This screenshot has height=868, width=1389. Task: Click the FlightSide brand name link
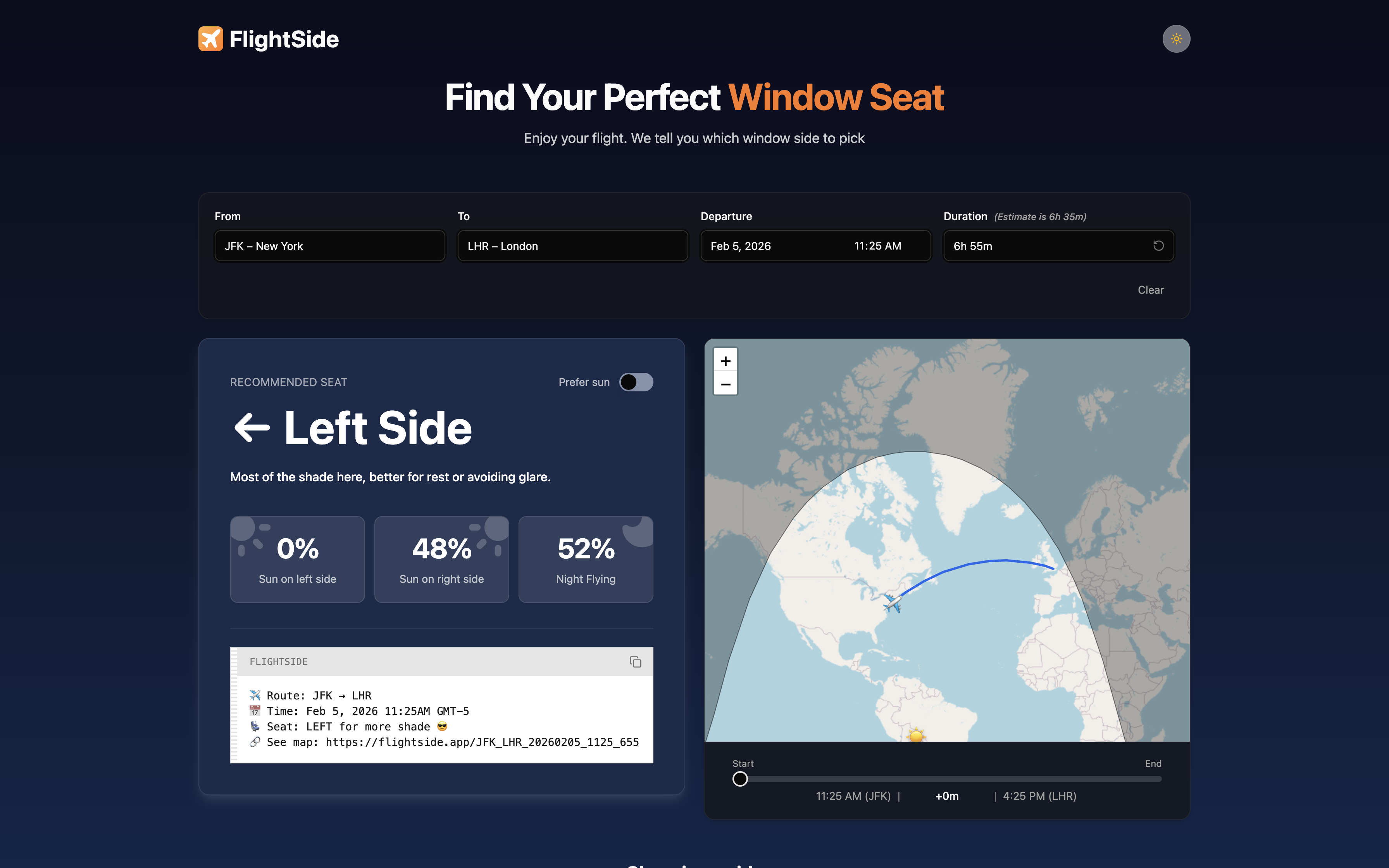(284, 39)
